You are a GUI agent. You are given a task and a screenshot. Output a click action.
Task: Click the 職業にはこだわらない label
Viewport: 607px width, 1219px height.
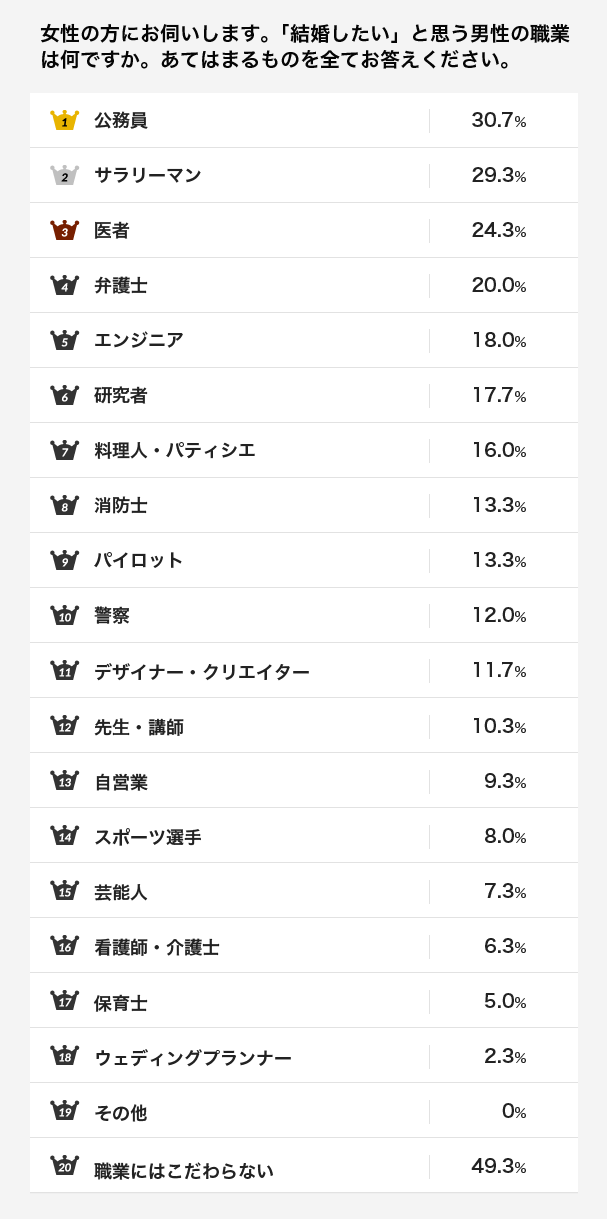point(184,1170)
